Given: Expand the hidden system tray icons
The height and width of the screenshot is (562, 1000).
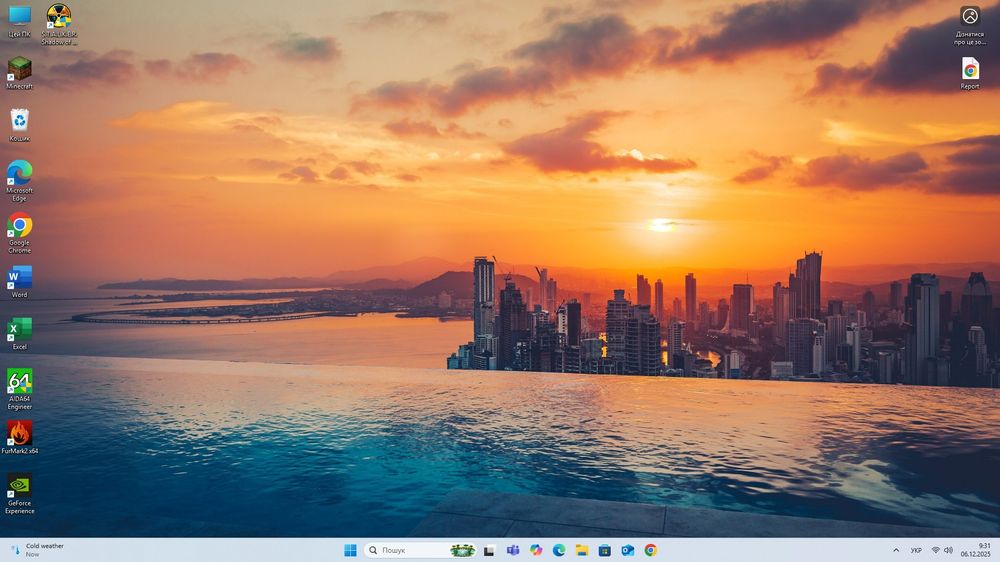Looking at the screenshot, I should [x=896, y=550].
